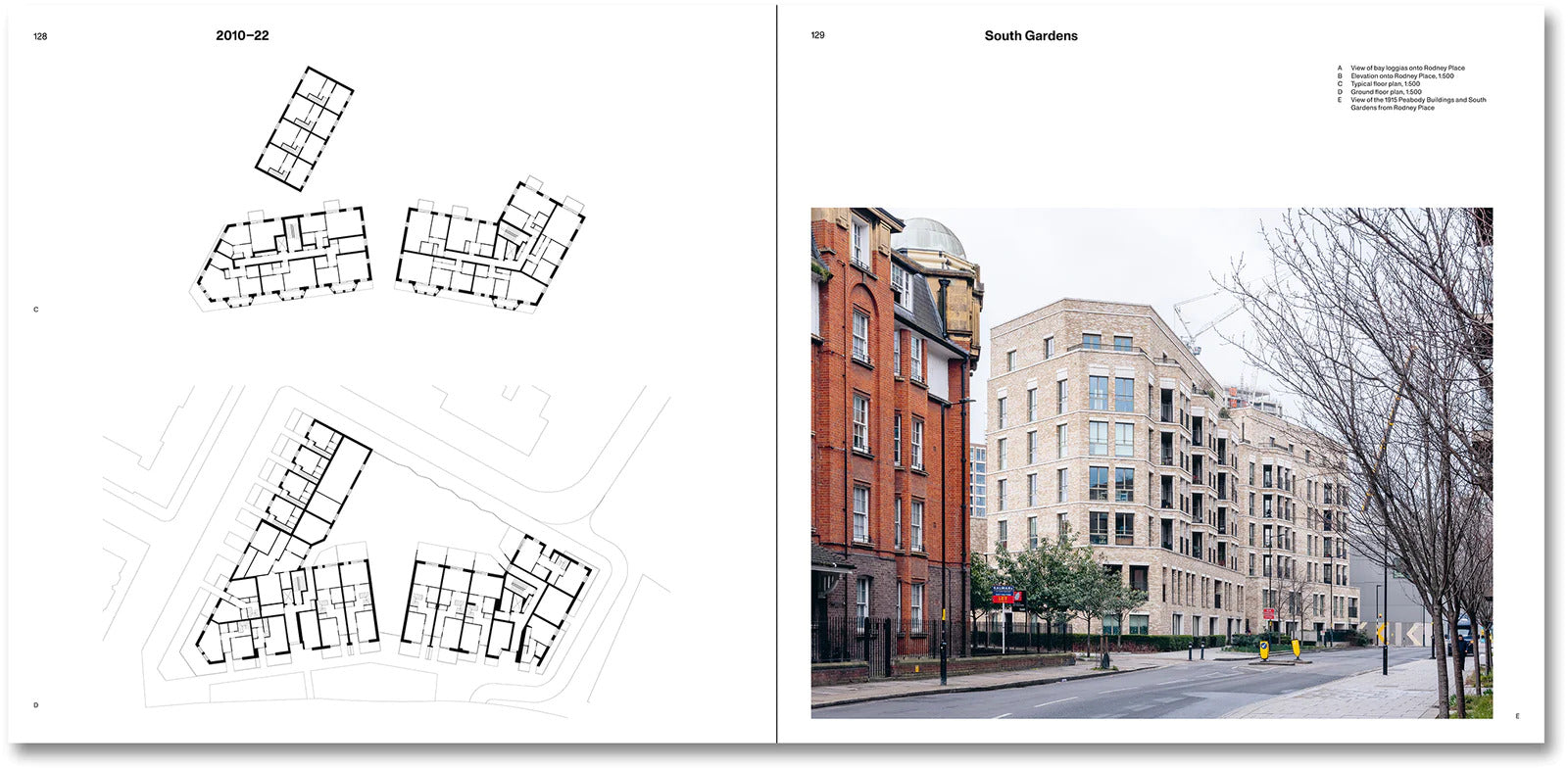
Task: Select the heading "2010–22"
Action: pos(242,35)
